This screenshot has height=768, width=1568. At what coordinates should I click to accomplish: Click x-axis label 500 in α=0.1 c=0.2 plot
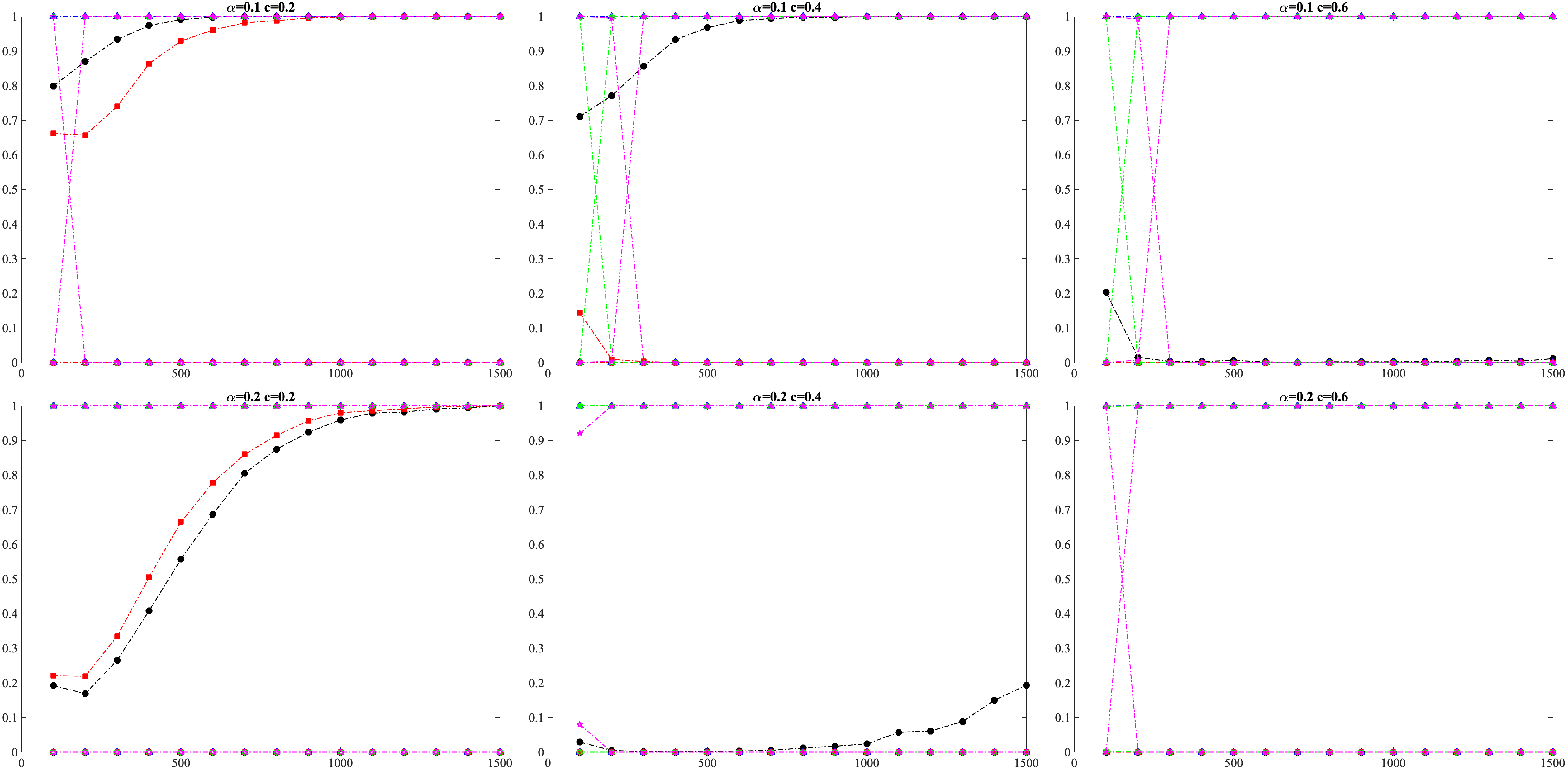[181, 373]
